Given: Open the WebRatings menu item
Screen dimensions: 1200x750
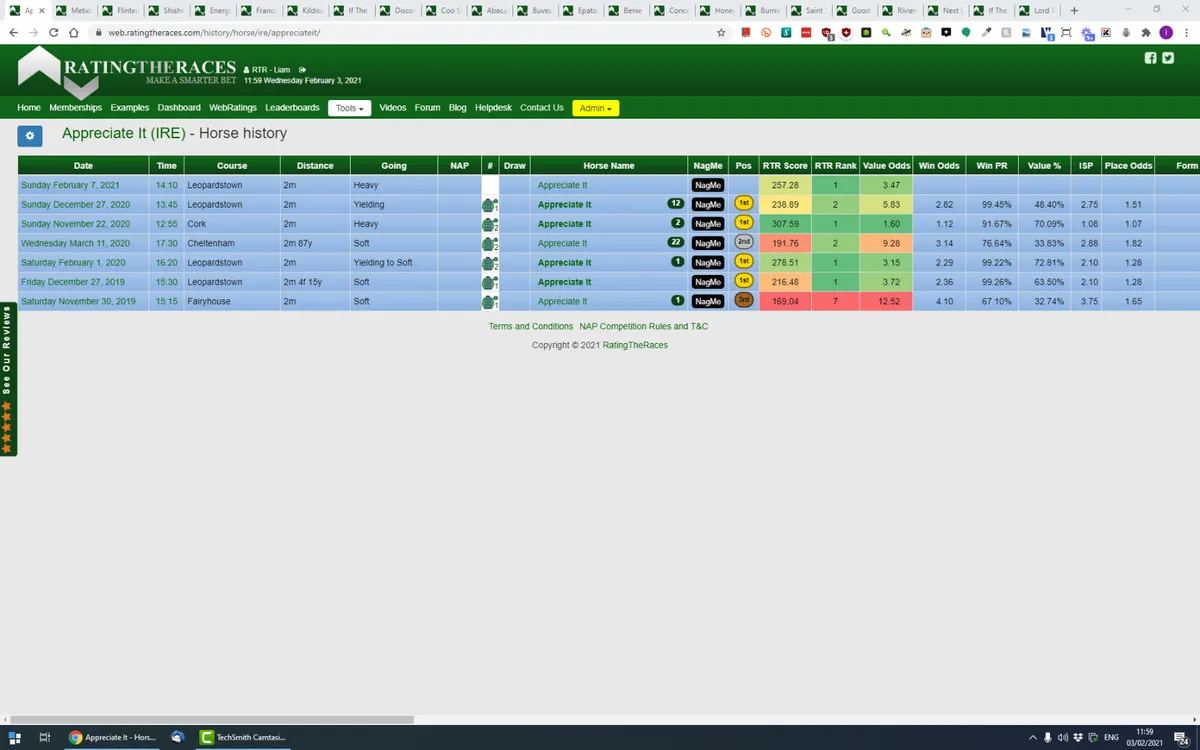Looking at the screenshot, I should [x=233, y=108].
